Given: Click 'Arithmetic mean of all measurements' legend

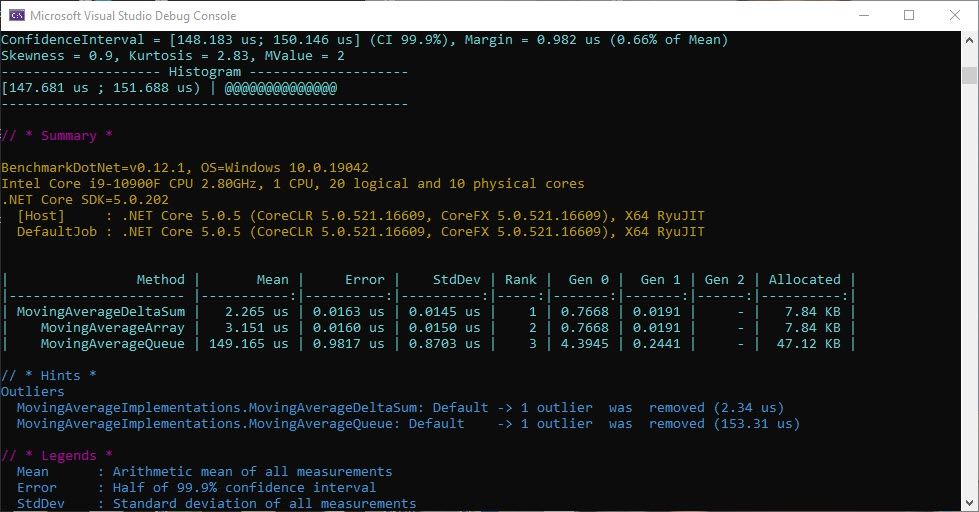Looking at the screenshot, I should [252, 471].
